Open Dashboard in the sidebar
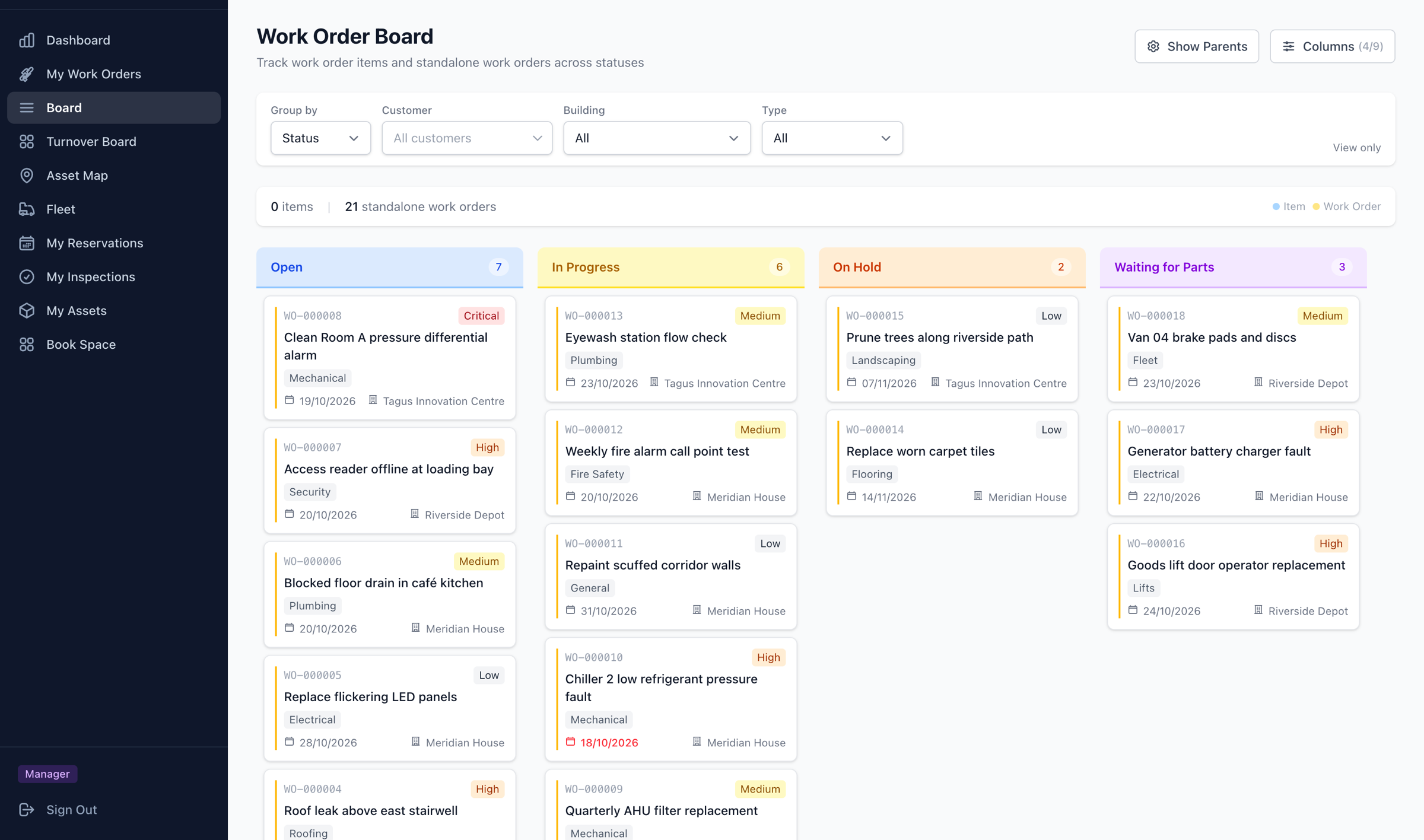Screen dimensions: 1424x840 (x=114, y=40)
